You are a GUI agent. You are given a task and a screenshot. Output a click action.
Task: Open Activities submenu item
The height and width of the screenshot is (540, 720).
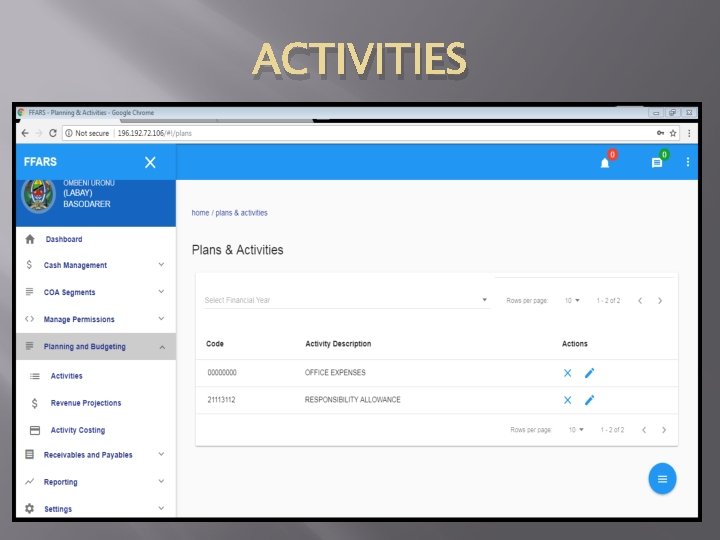point(67,376)
